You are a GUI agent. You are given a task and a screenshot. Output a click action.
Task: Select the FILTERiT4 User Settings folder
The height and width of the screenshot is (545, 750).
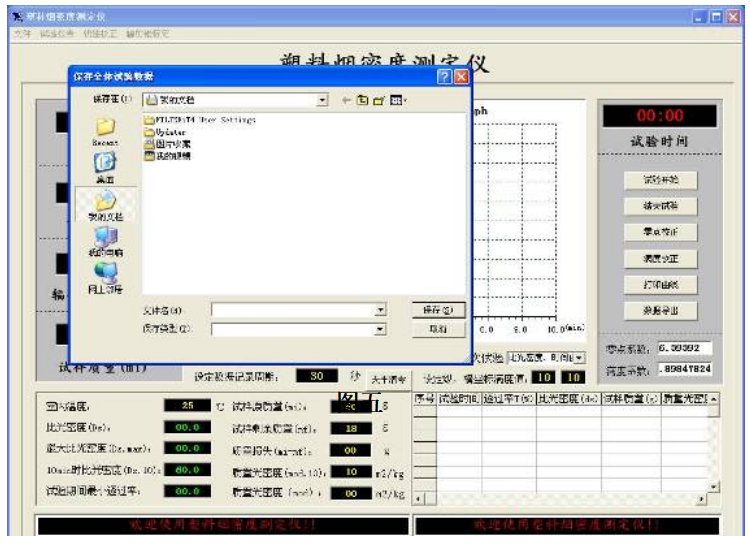click(x=200, y=120)
